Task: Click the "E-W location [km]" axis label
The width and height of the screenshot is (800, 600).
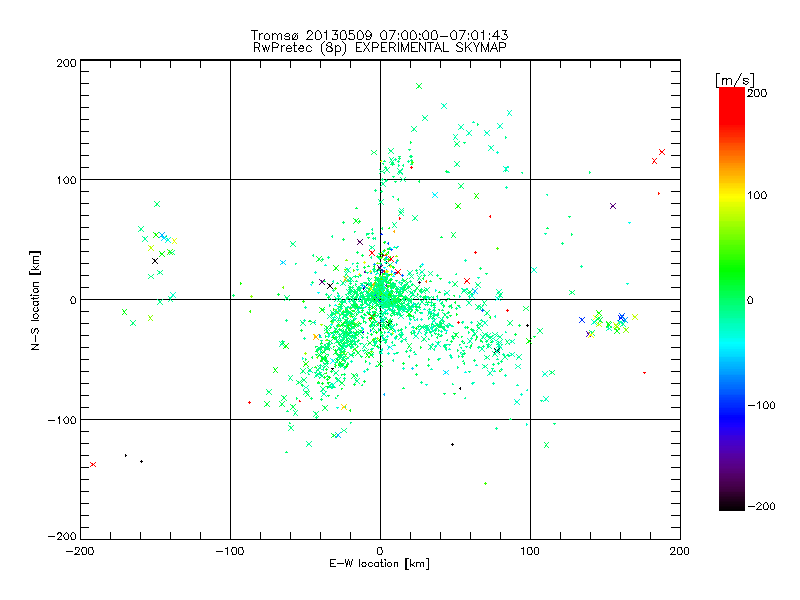Action: click(380, 564)
